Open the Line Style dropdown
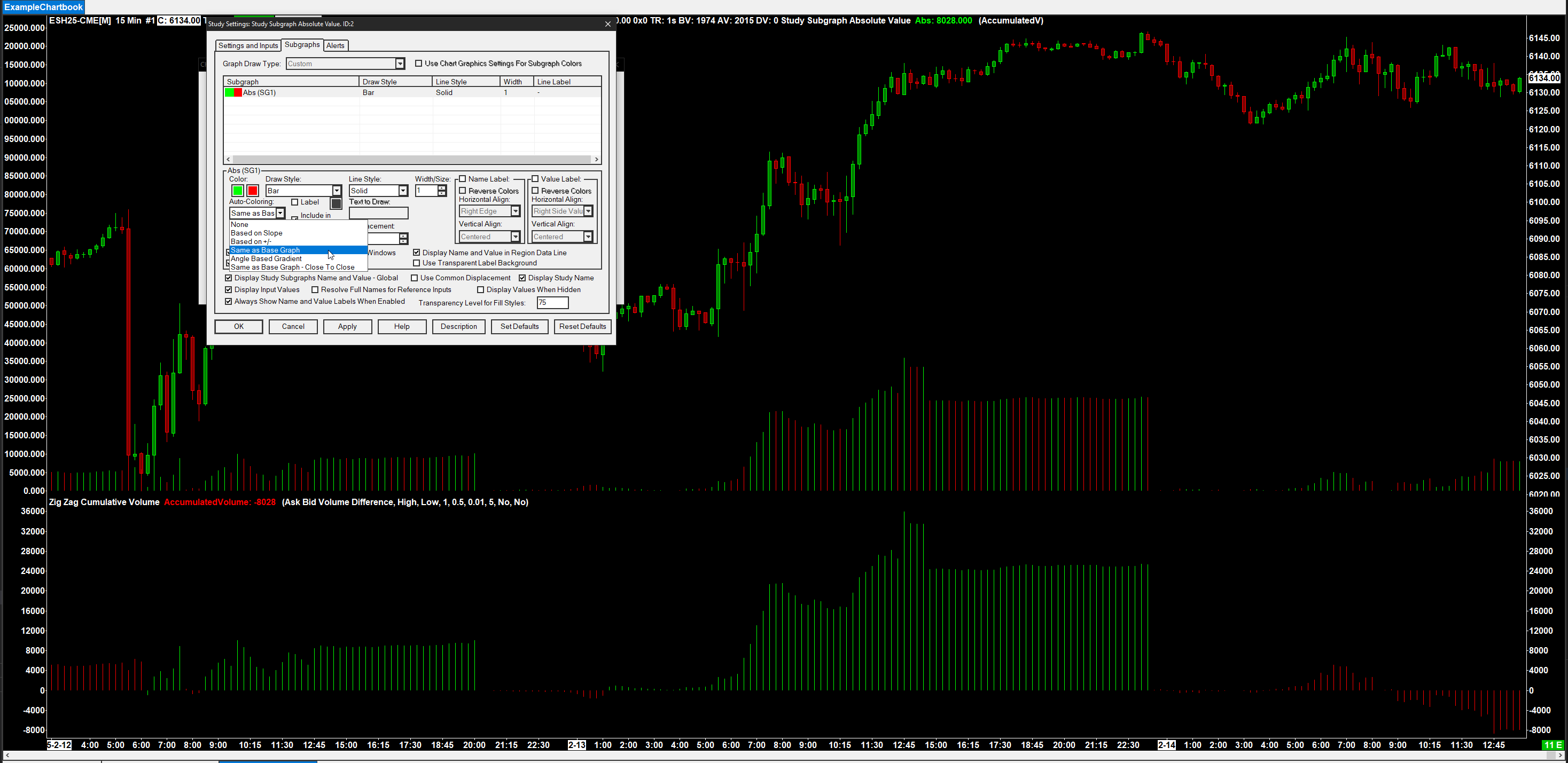Image resolution: width=1568 pixels, height=763 pixels. [x=402, y=191]
